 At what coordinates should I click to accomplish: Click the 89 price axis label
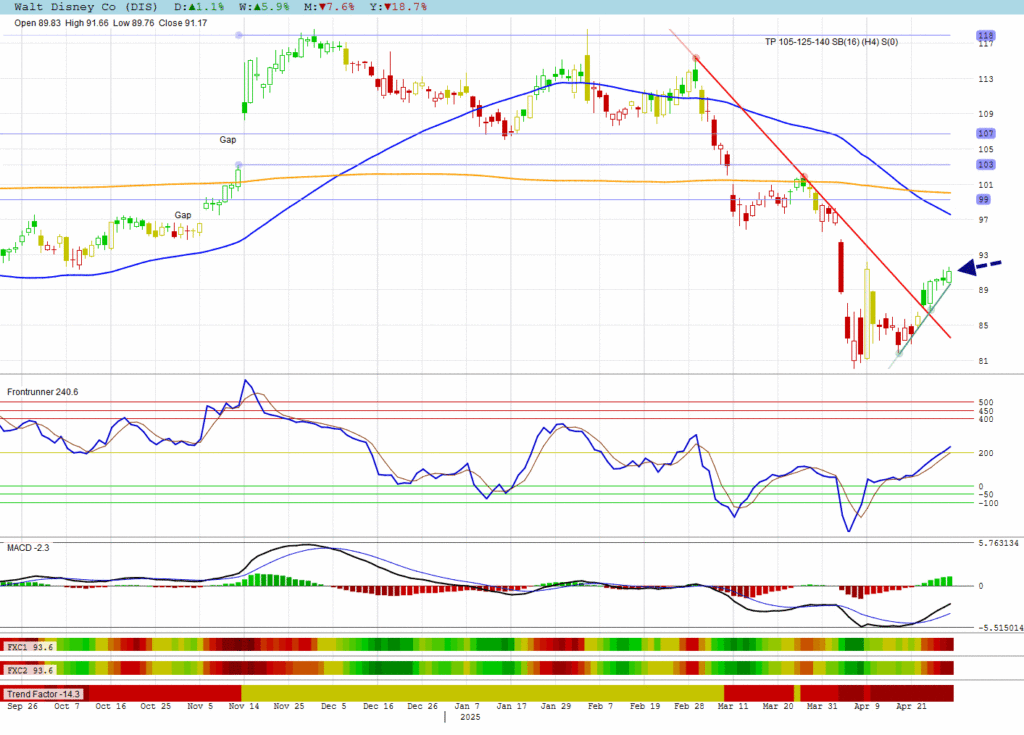click(x=984, y=290)
